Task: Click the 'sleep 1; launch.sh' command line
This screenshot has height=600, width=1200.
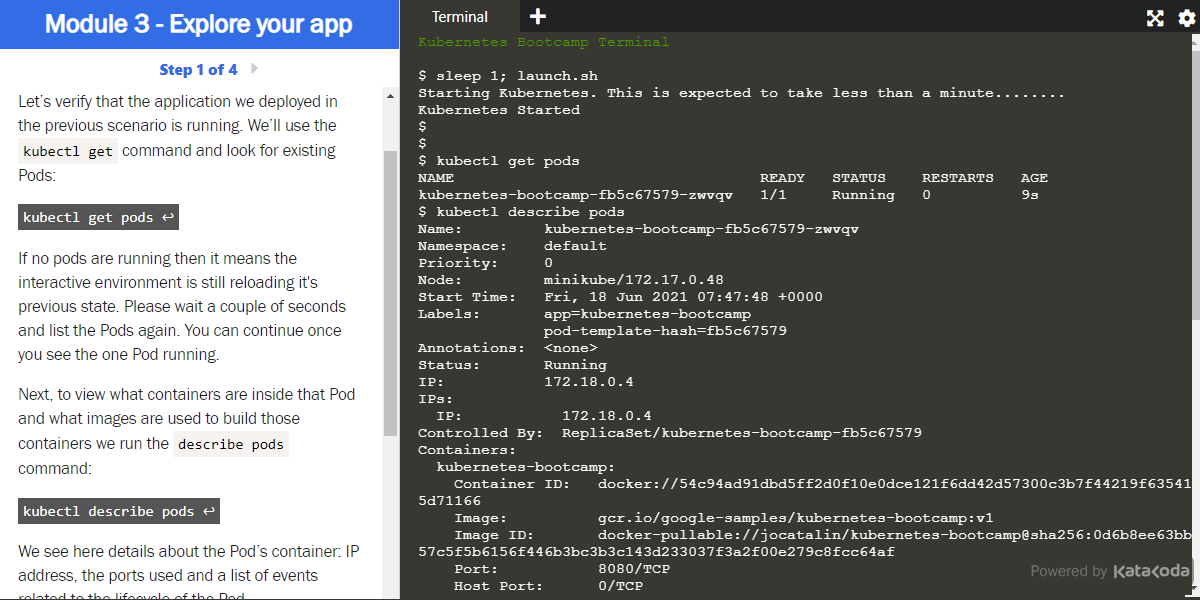Action: coord(508,76)
